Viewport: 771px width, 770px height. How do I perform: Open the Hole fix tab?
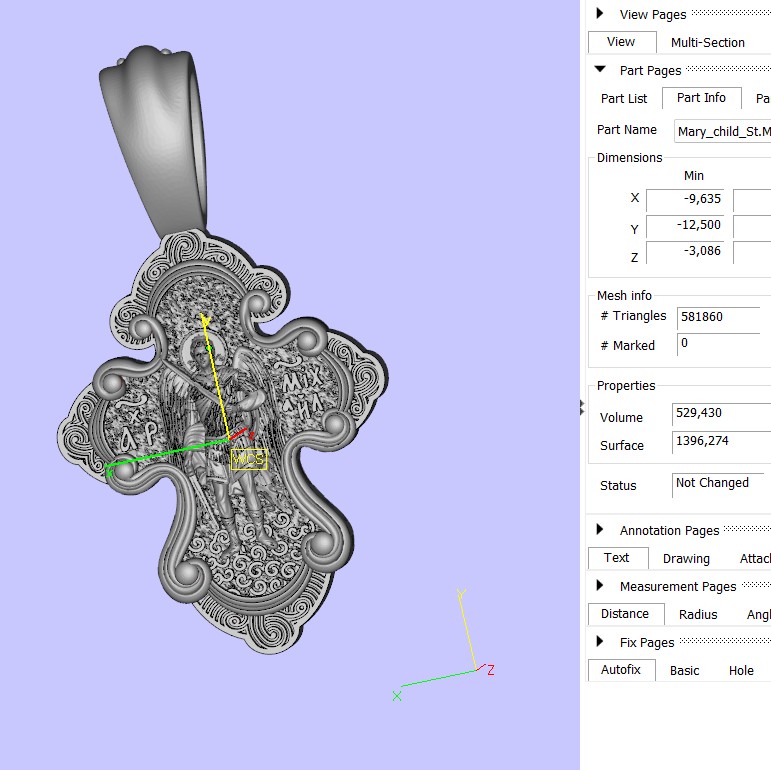[741, 671]
